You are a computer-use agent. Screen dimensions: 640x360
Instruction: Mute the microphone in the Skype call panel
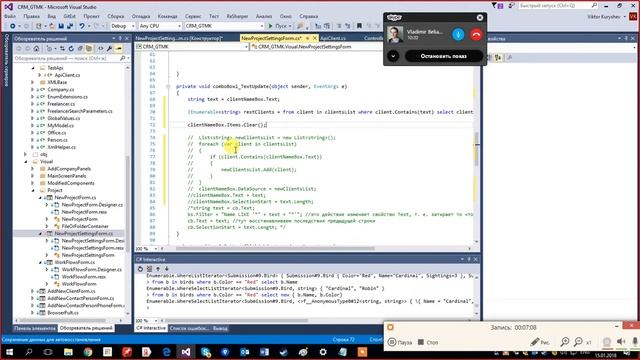tap(458, 35)
